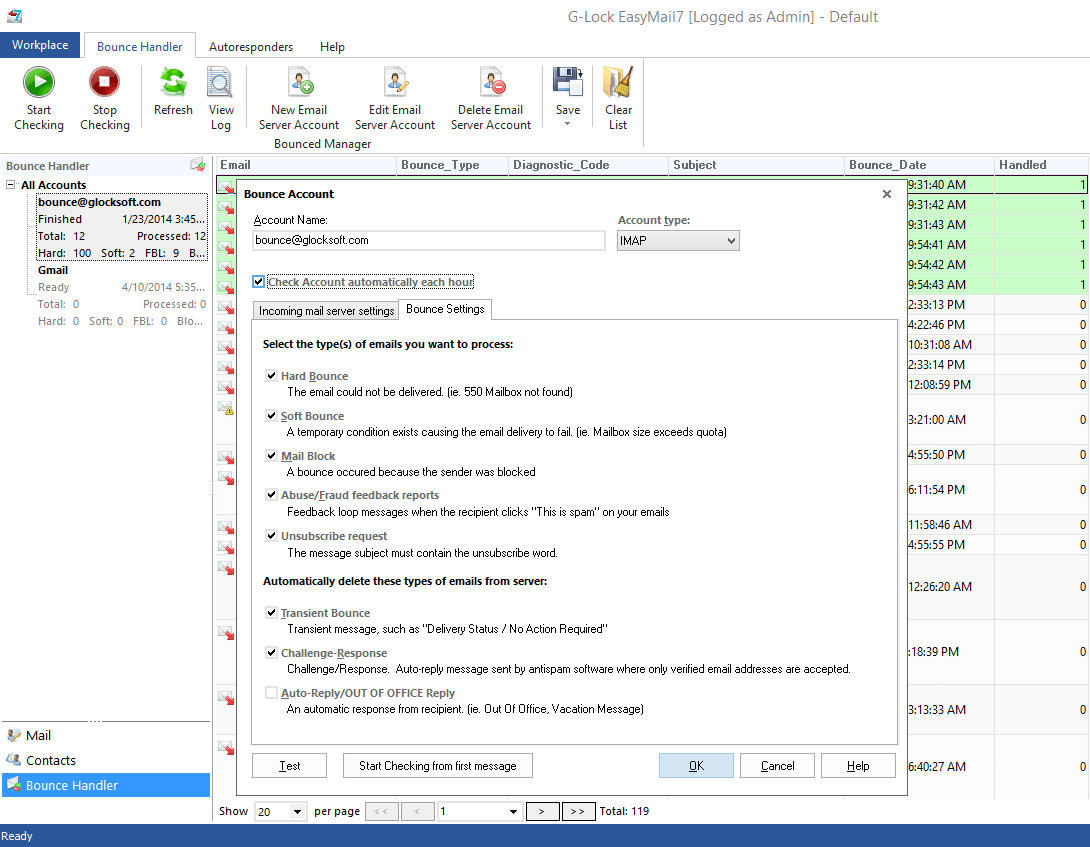Toggle Transient Bounce auto-delete checkbox

(x=272, y=613)
